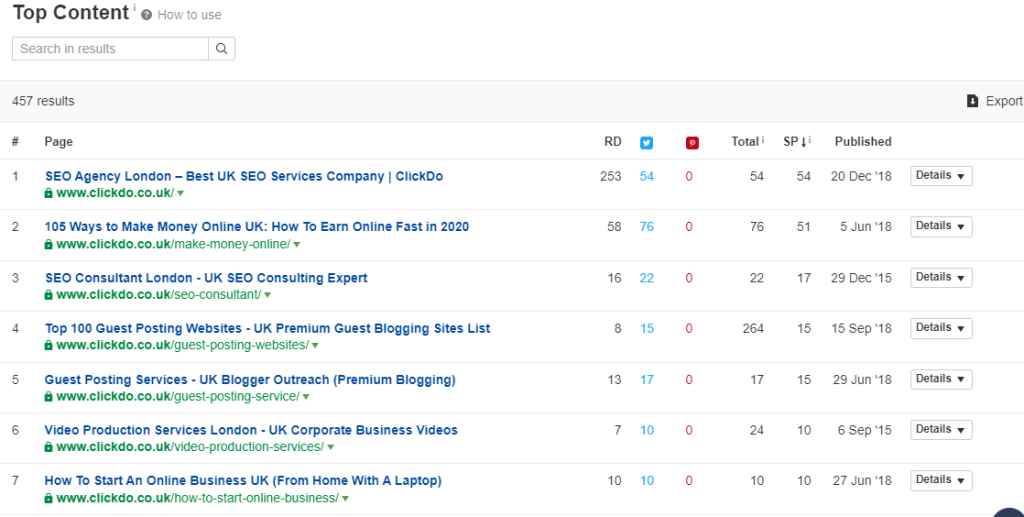
Task: Open SEO Consultant London title link
Action: tap(206, 277)
